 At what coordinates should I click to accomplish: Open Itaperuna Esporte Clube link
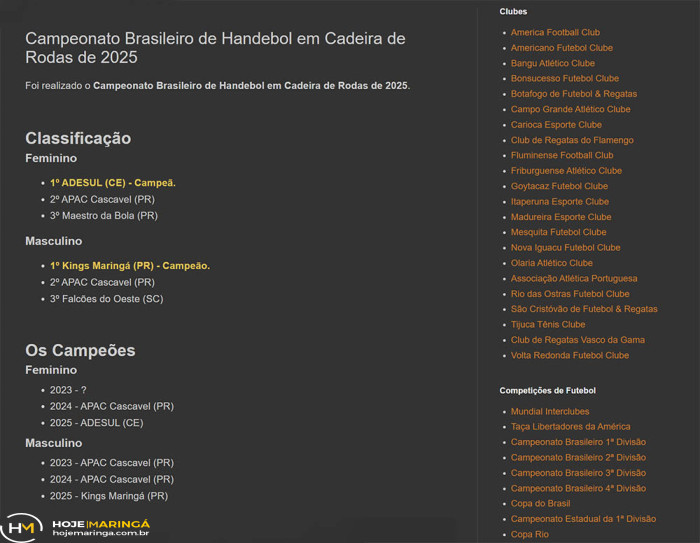(x=560, y=201)
